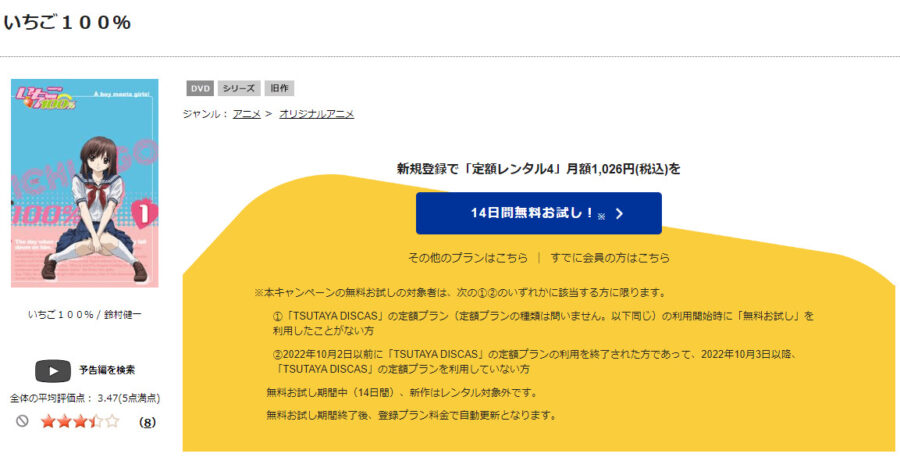Click the ジャンル： label
The height and width of the screenshot is (461, 900).
[x=205, y=114]
